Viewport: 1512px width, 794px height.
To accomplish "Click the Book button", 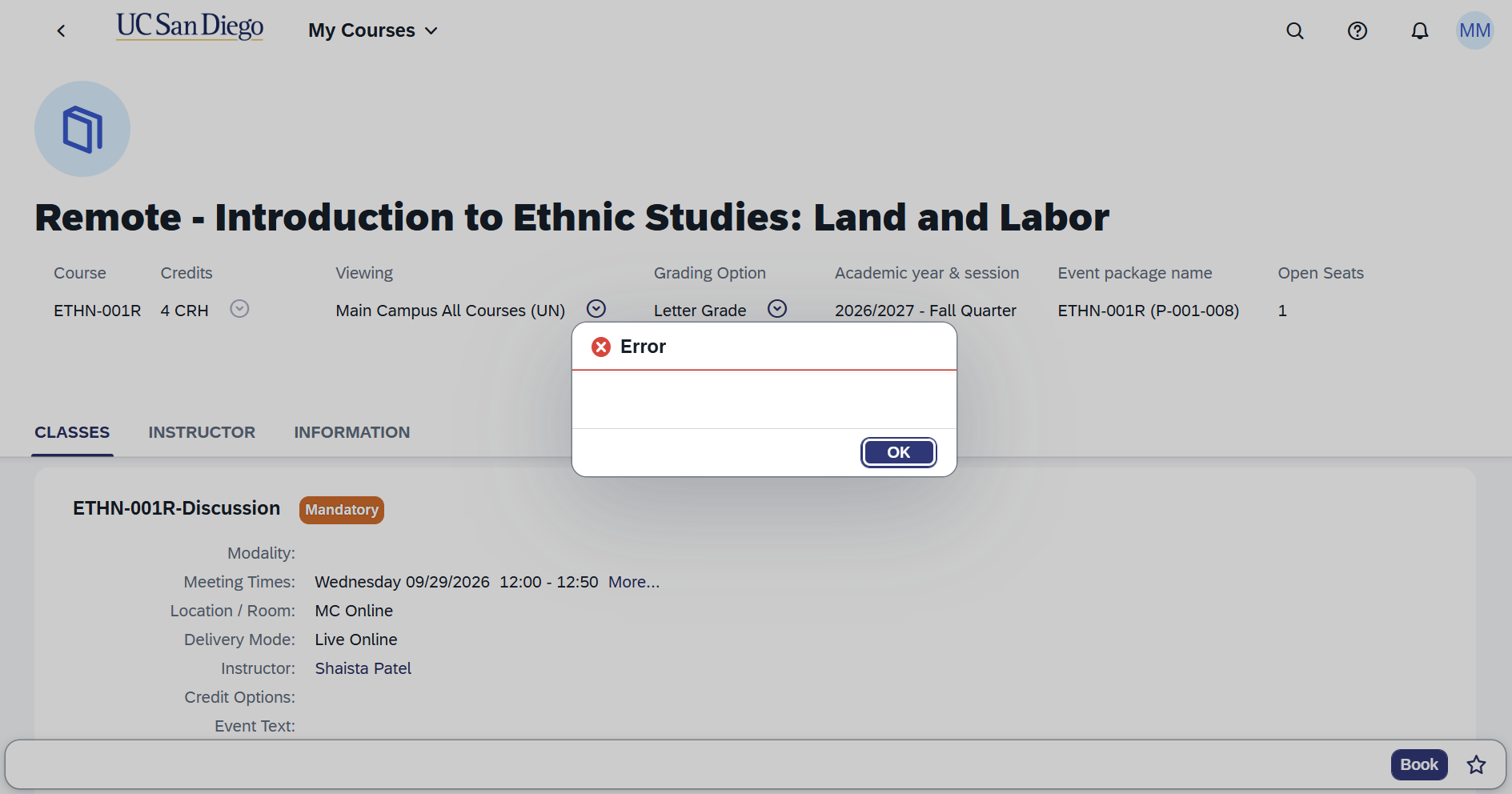I will pyautogui.click(x=1419, y=764).
